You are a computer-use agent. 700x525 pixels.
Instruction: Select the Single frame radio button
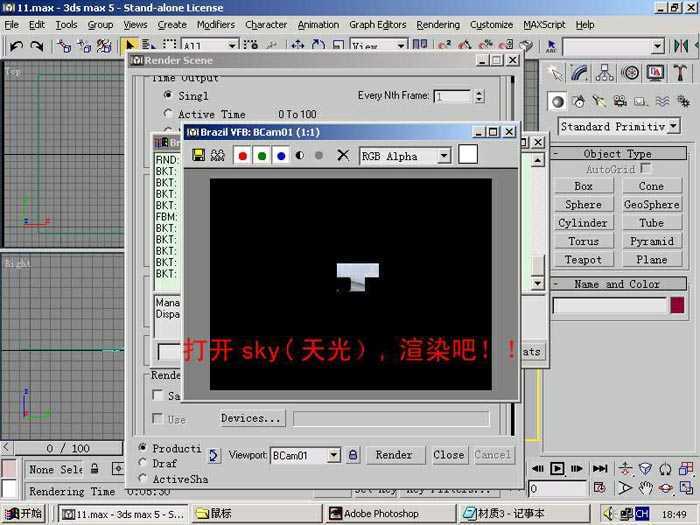168,95
